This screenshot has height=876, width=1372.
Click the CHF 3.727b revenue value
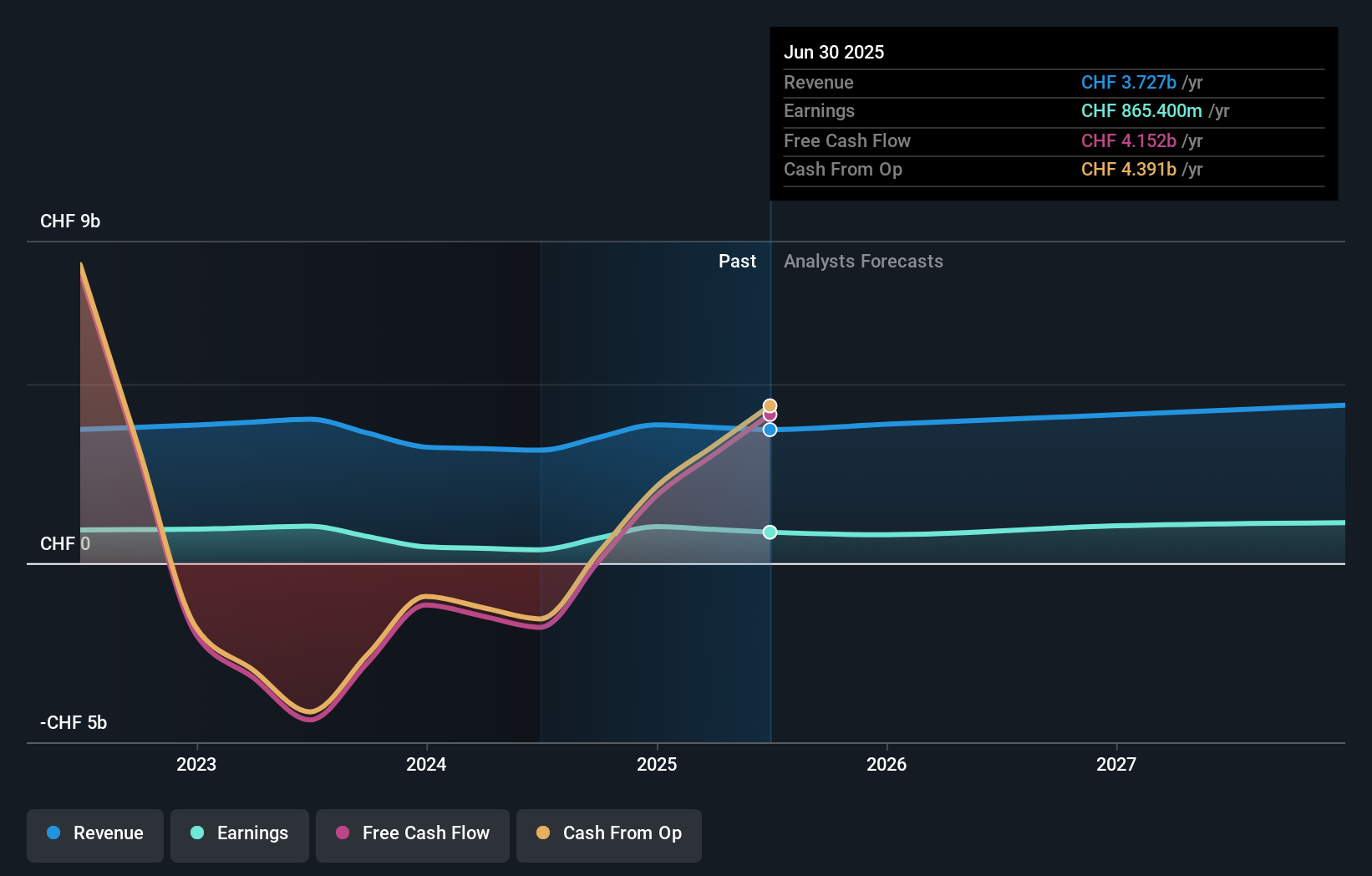coord(1129,82)
